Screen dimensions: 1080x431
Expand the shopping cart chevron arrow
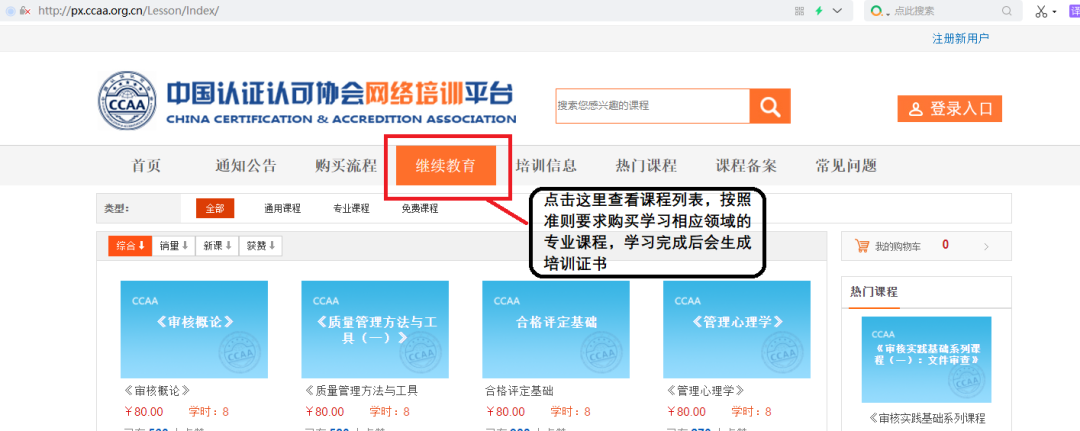tap(986, 246)
